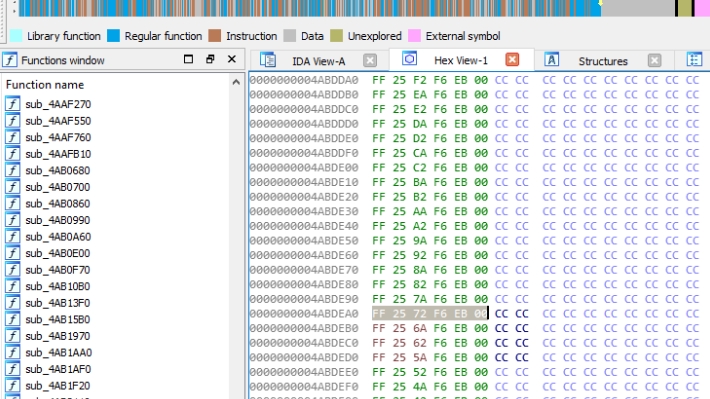Click the Enums tab icon at far right
Image resolution: width=710 pixels, height=399 pixels.
pyautogui.click(x=694, y=59)
